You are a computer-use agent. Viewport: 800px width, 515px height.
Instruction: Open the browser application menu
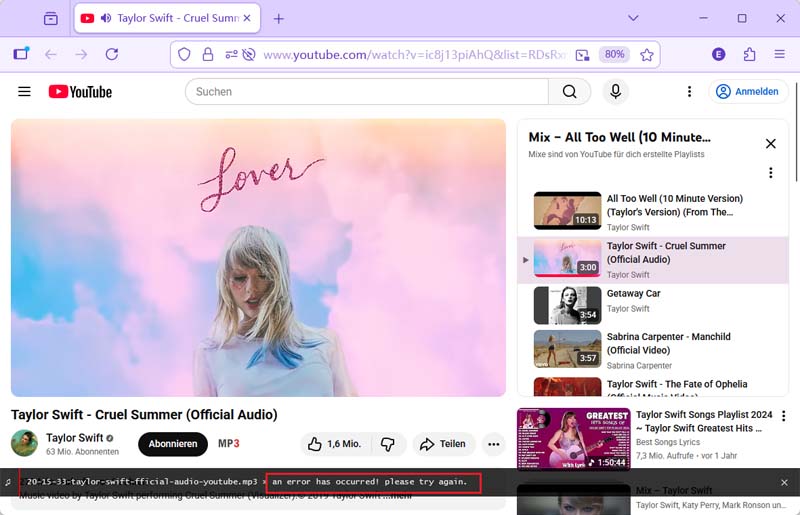click(779, 54)
